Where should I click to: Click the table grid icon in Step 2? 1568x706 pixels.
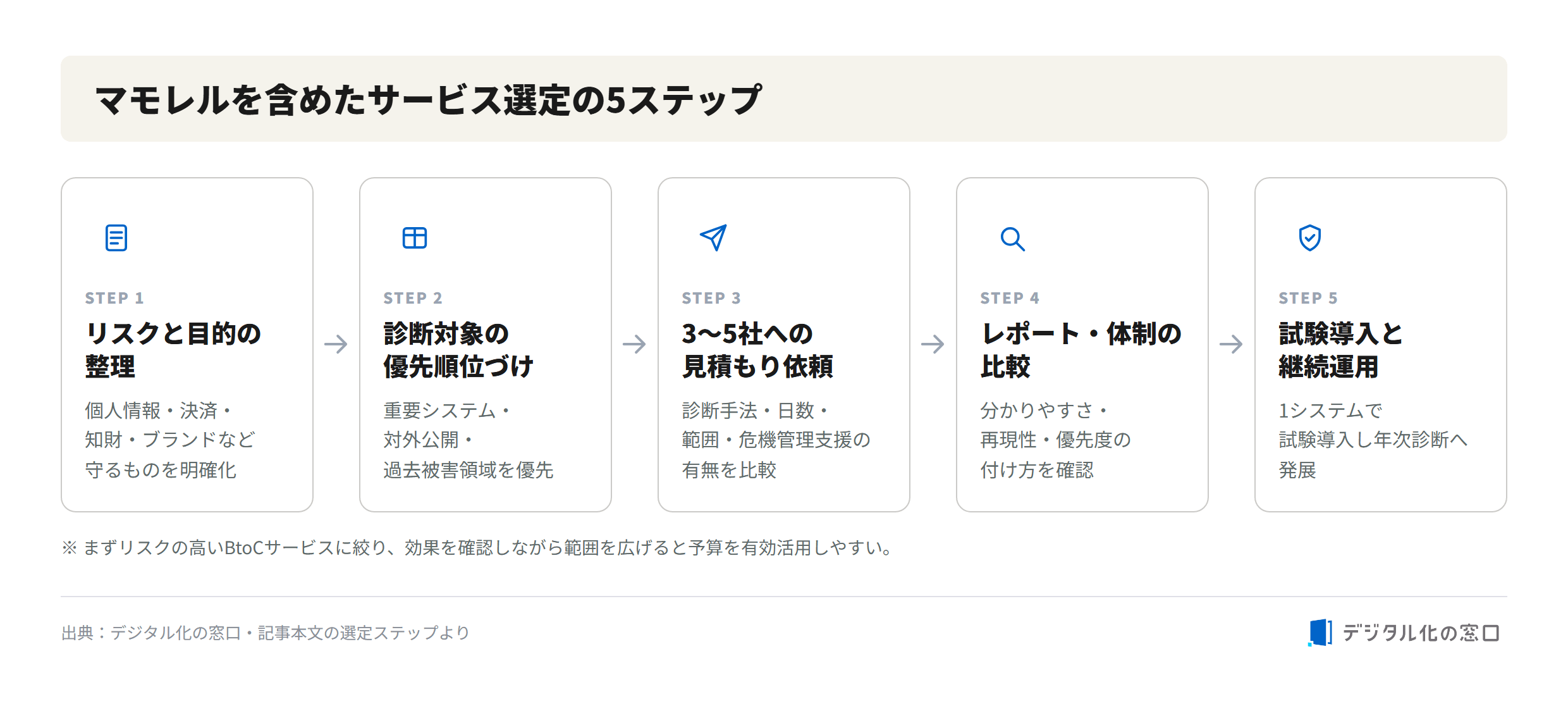415,238
